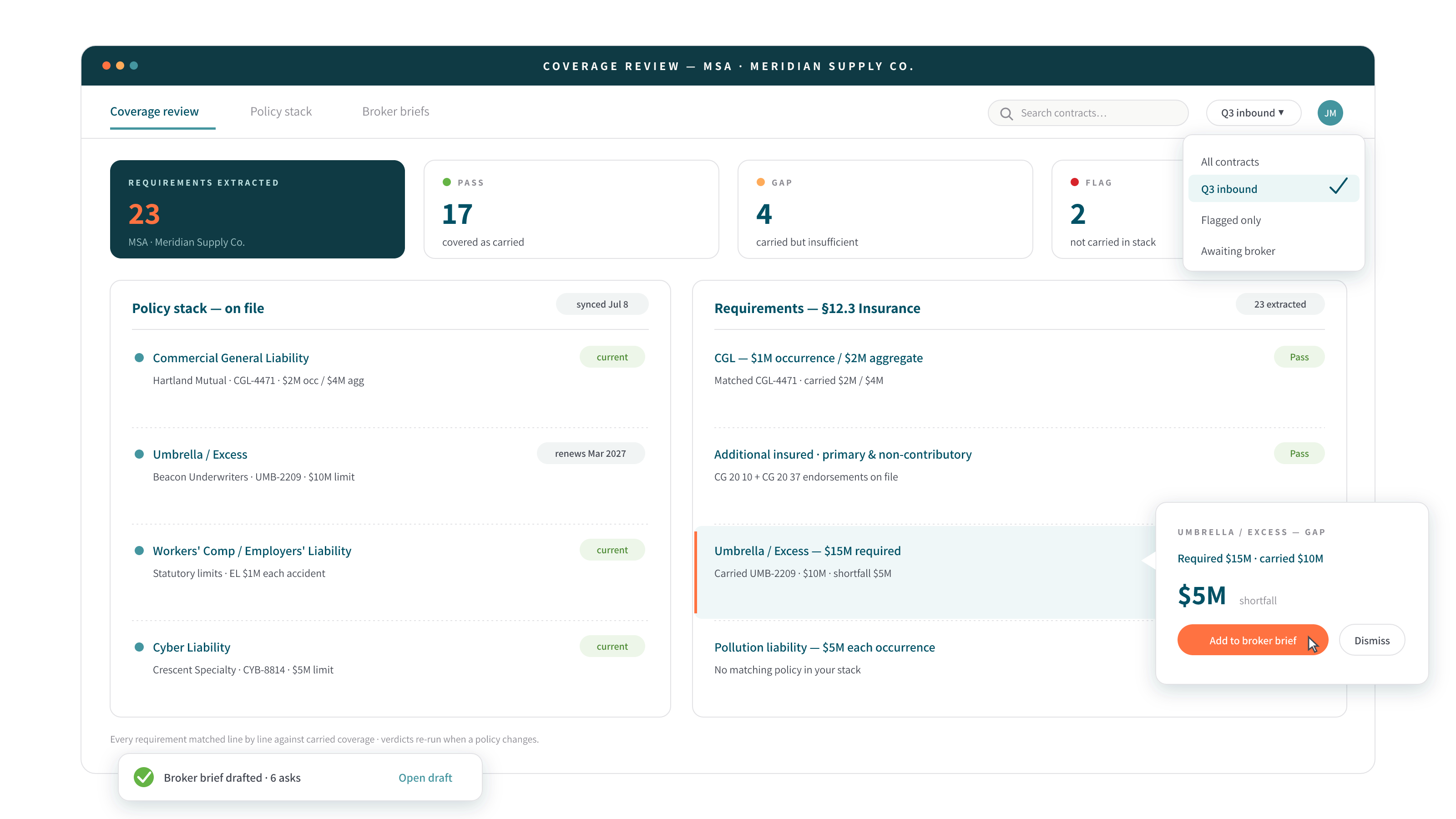Select Workers' Comp / Employers' Liability policy
The image size is (1456, 819).
[252, 551]
